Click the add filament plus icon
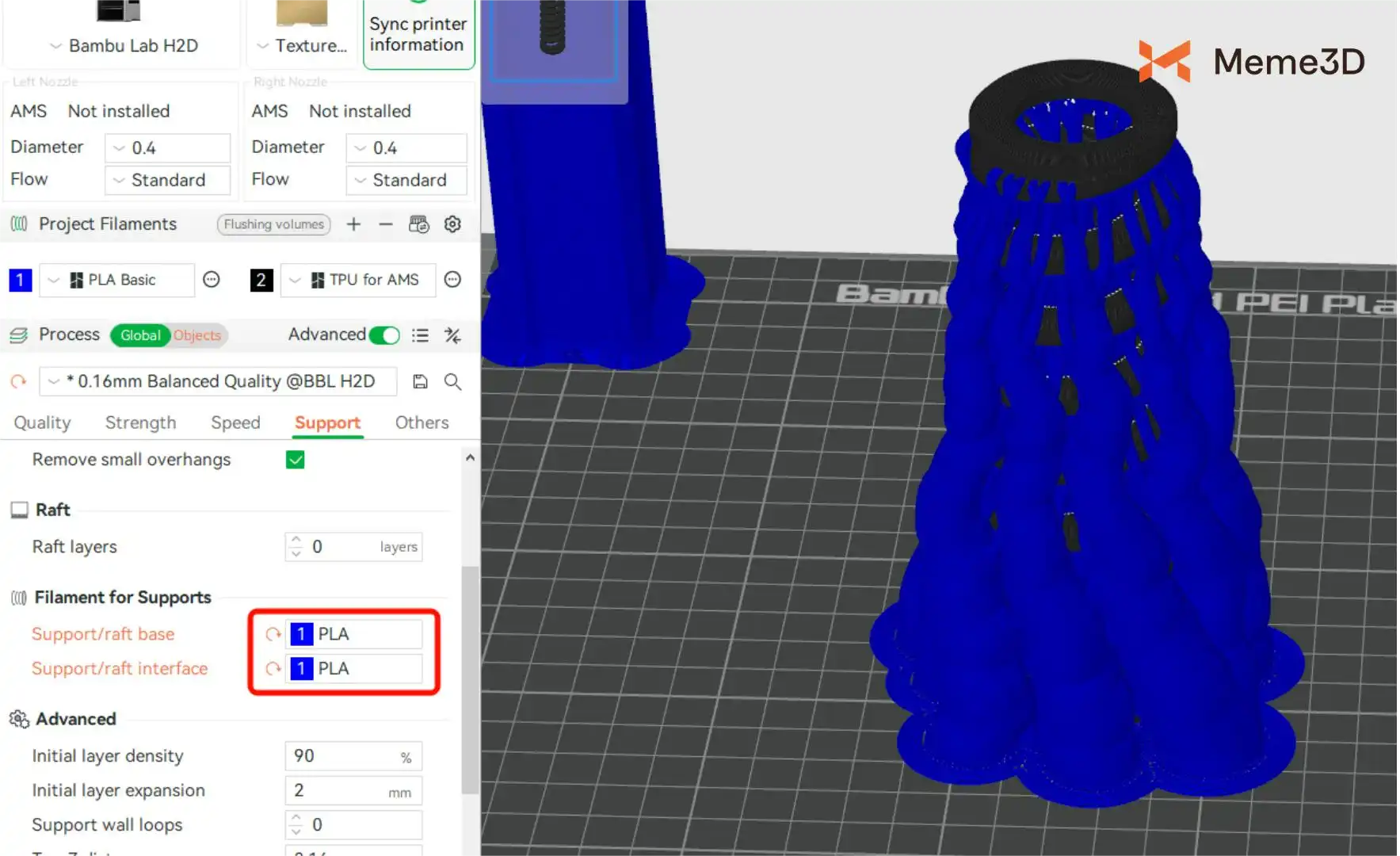This screenshot has width=1400, height=856. coord(353,224)
